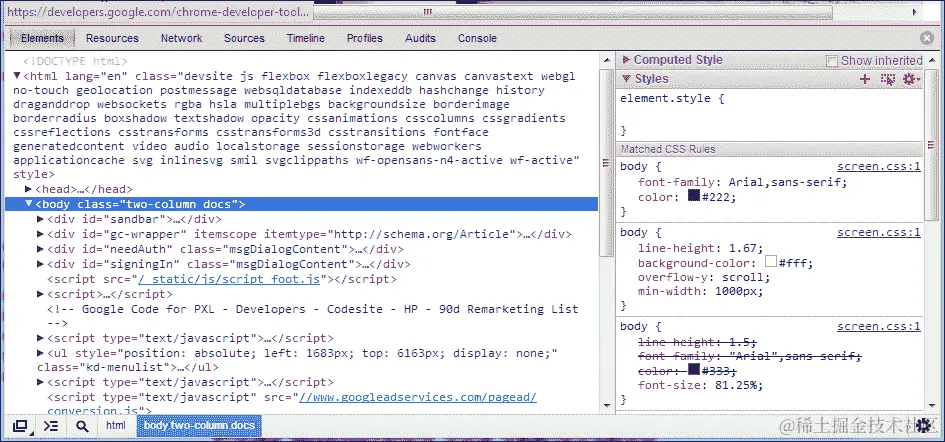Click the scroll-up arrow beside Show inherited
This screenshot has height=442, width=945.
point(932,60)
